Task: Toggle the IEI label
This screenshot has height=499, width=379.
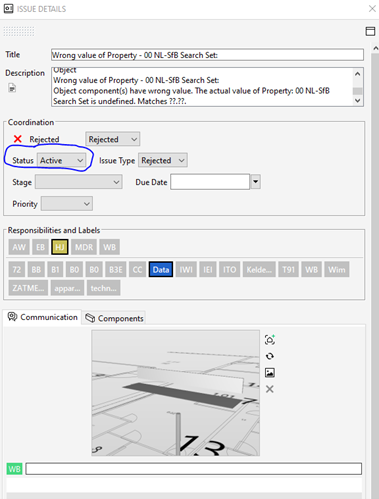Action: point(208,269)
